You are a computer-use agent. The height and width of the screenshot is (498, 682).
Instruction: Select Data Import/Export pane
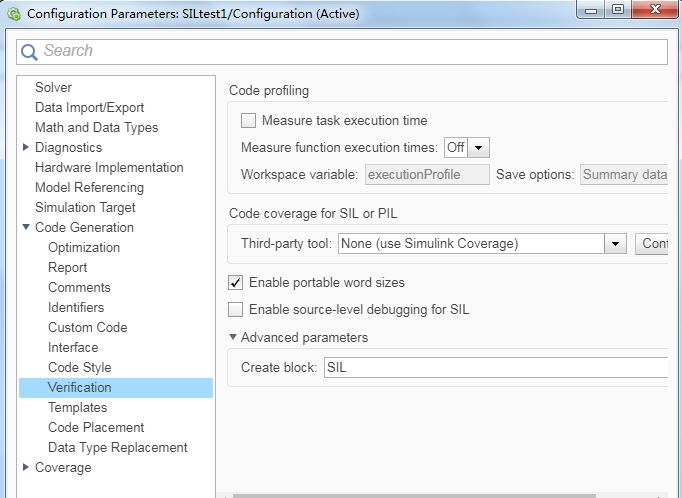click(x=89, y=107)
